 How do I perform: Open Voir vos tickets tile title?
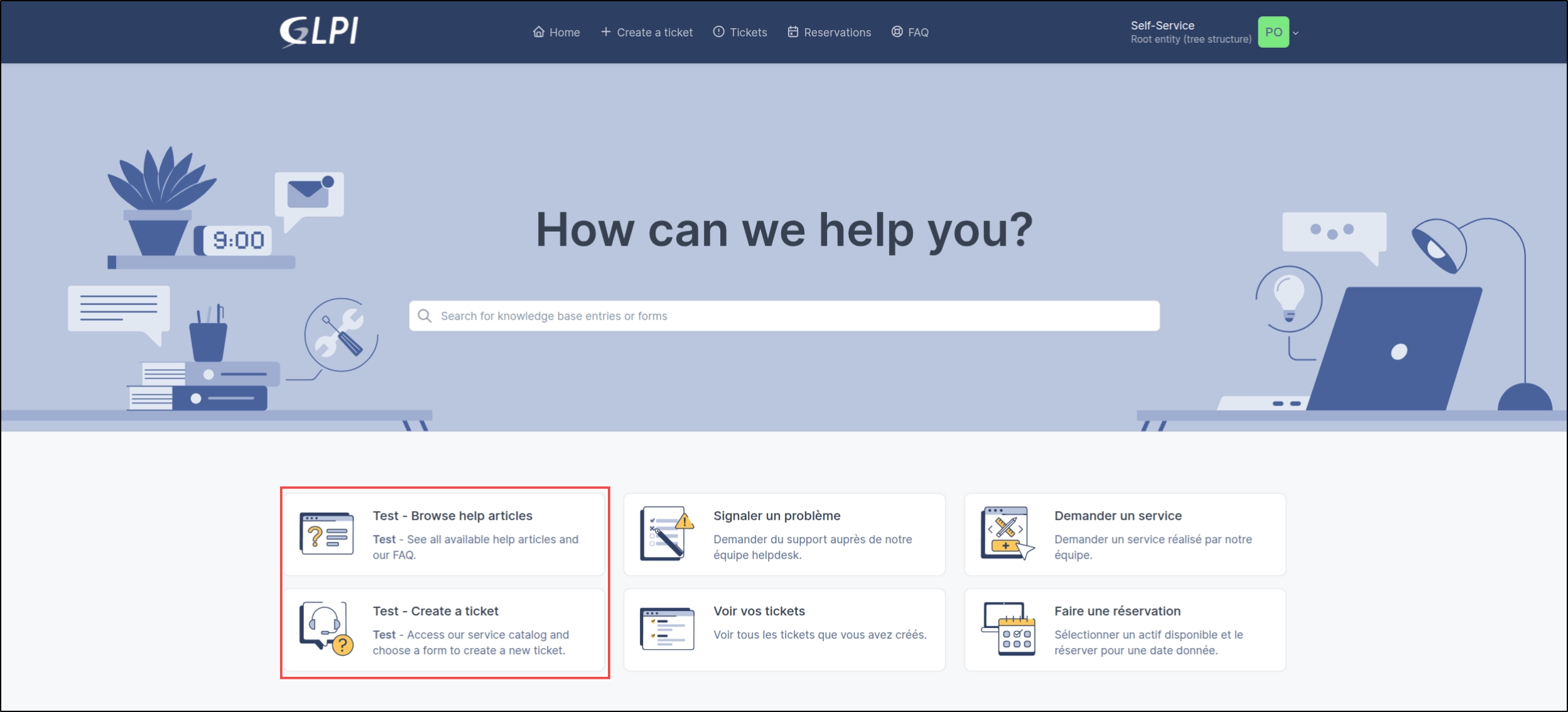pyautogui.click(x=759, y=611)
